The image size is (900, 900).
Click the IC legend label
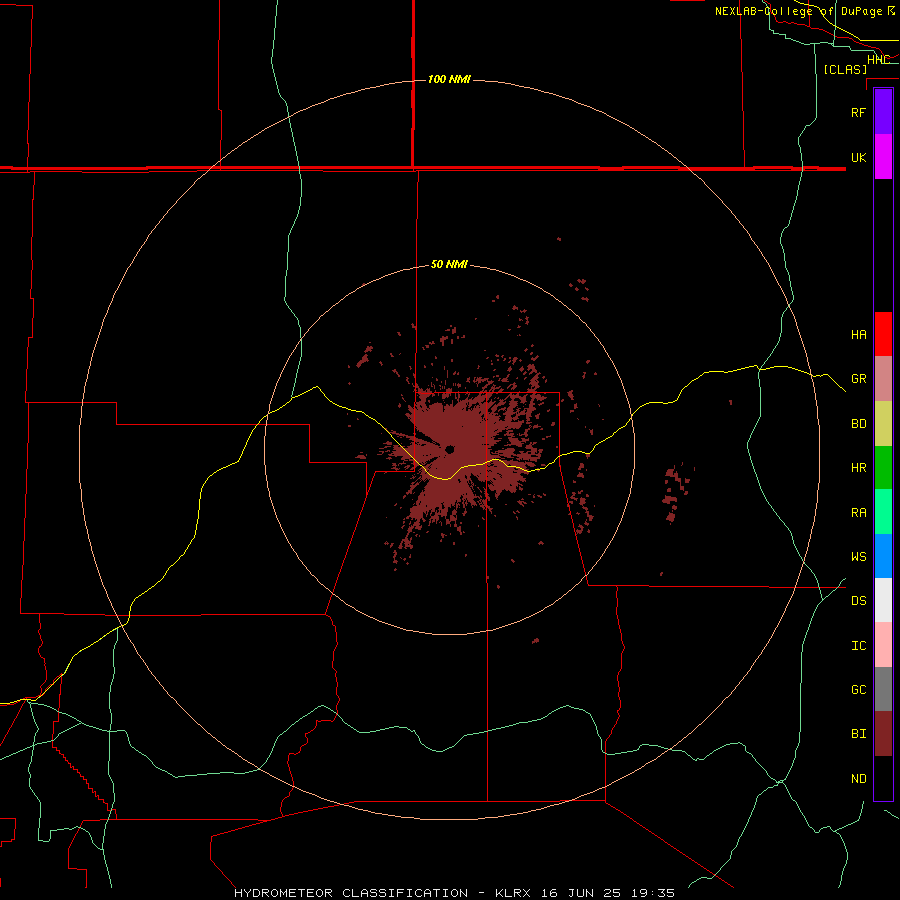click(x=858, y=646)
